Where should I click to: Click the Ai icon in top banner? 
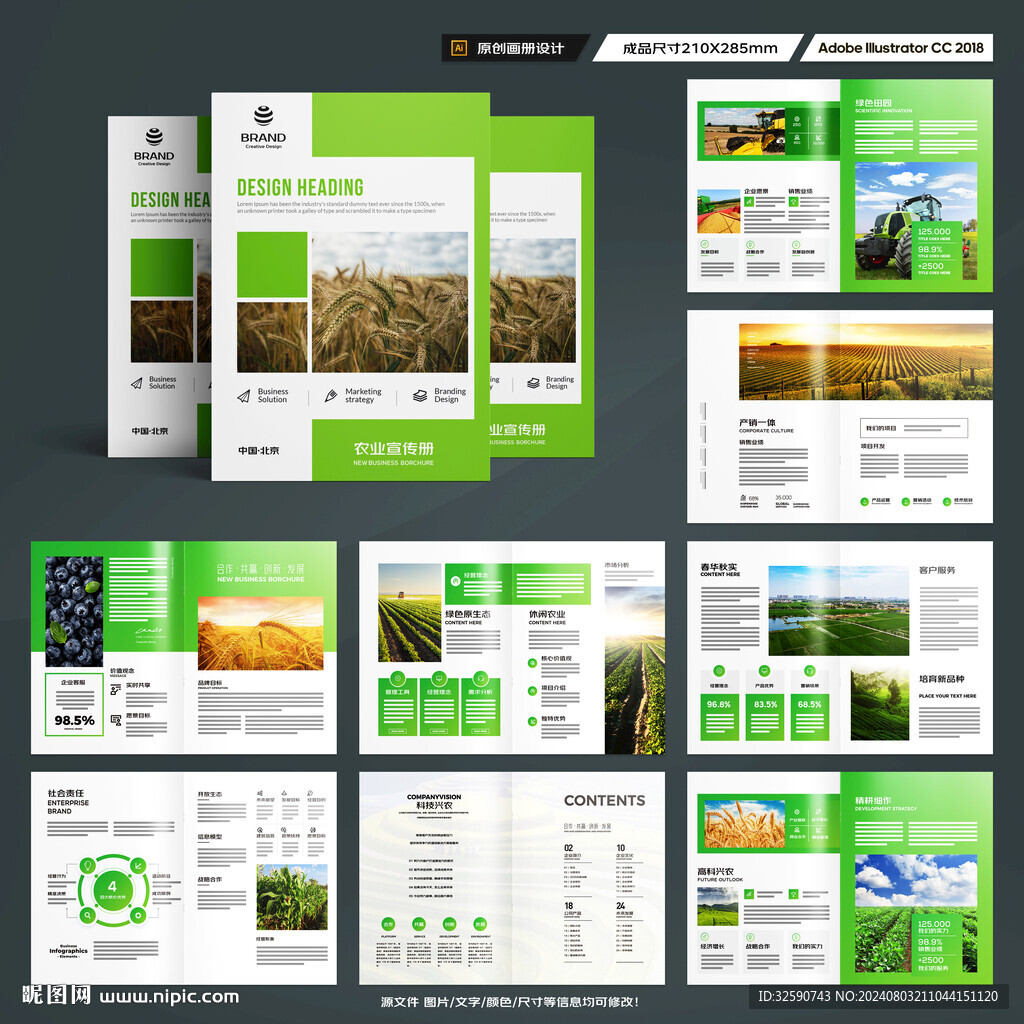click(459, 48)
